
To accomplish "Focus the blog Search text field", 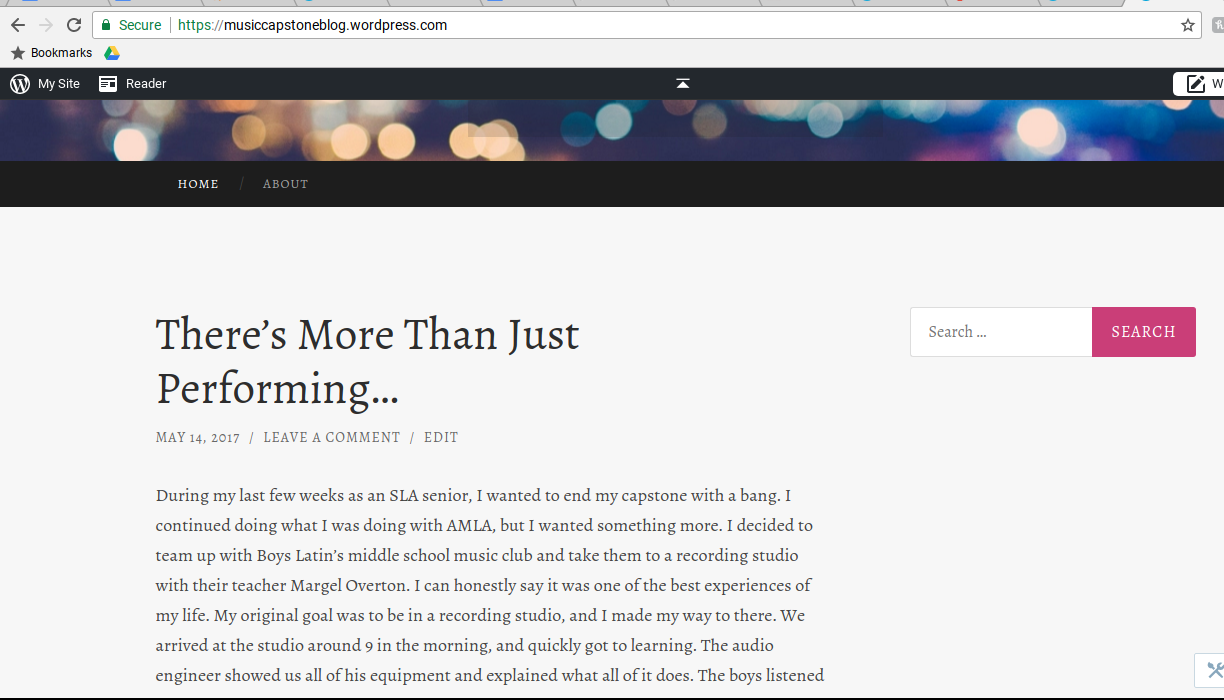I will [1000, 332].
